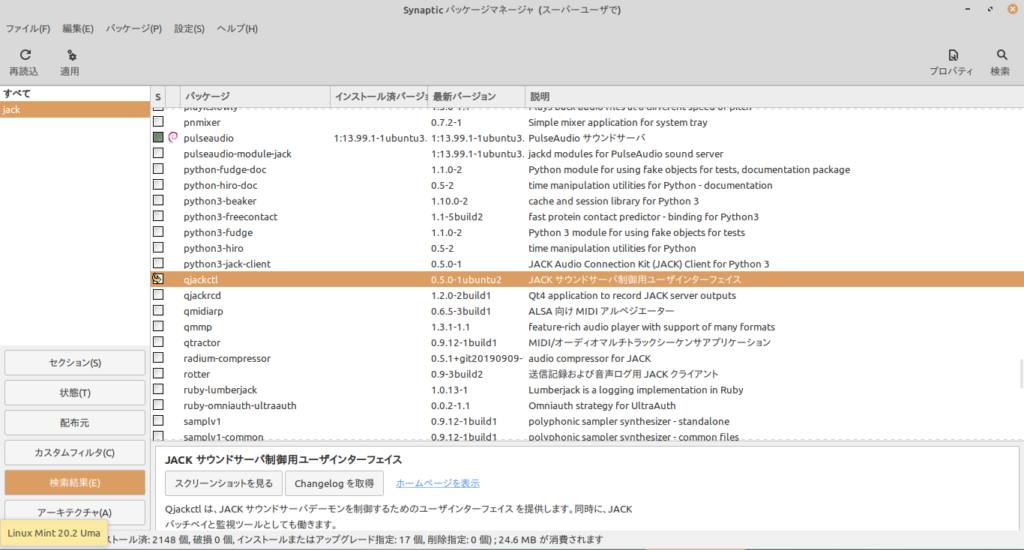Image resolution: width=1024 pixels, height=550 pixels.
Task: Click Changelog を取得 button
Action: (334, 483)
